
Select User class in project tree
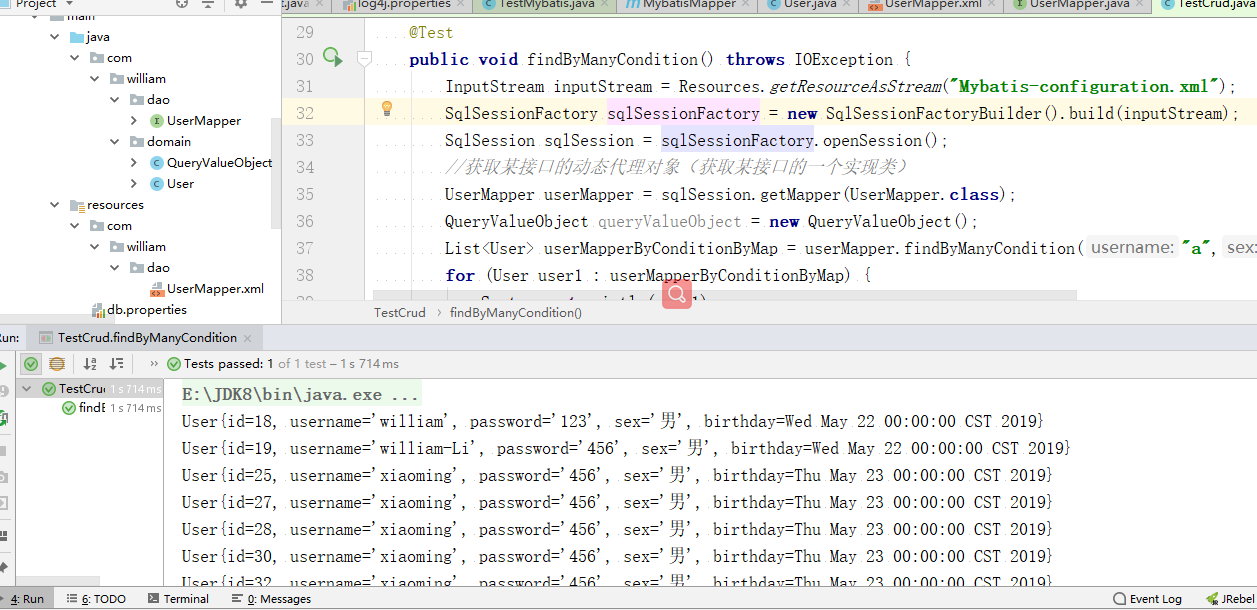click(x=172, y=184)
